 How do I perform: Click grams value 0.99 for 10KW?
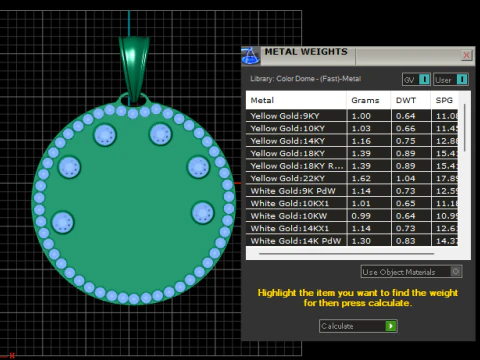point(361,216)
